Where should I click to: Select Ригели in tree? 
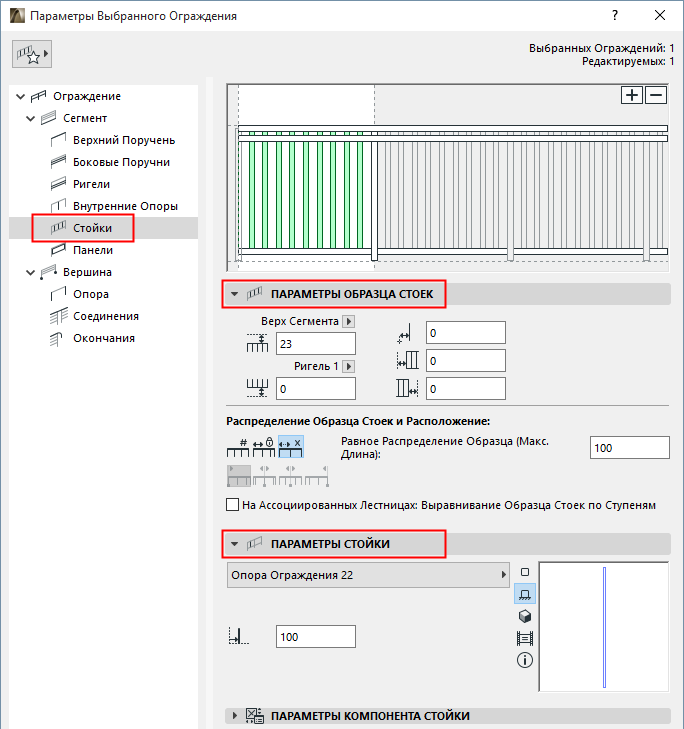tap(92, 184)
